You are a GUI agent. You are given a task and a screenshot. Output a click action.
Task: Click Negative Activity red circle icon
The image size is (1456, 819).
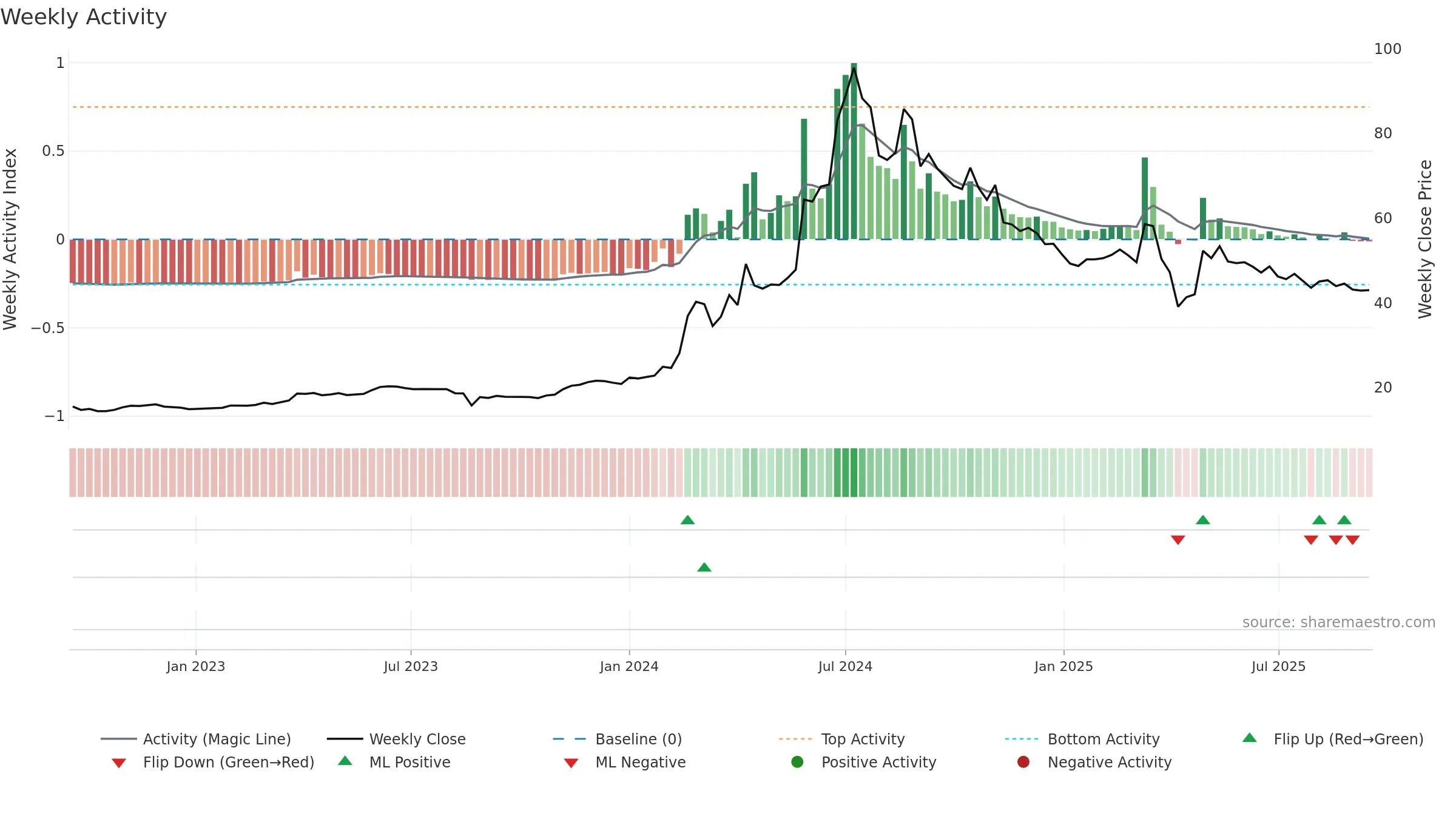[1023, 761]
